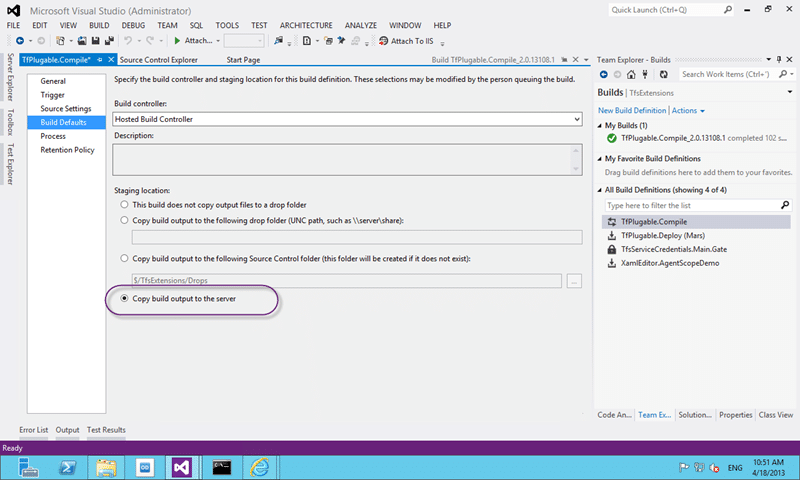The image size is (800, 480).
Task: Switch to Visual Studio taskbar icon
Action: tap(181, 467)
